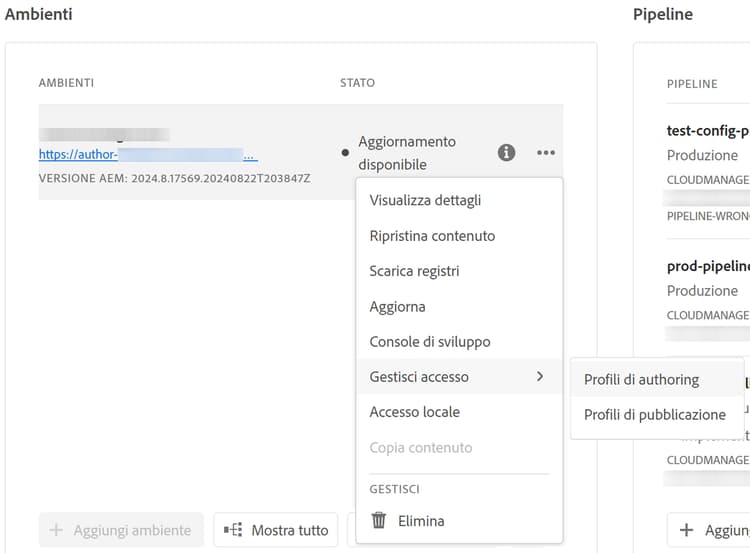The width and height of the screenshot is (750, 553).
Task: Click the three-dot more options icon
Action: (x=545, y=153)
